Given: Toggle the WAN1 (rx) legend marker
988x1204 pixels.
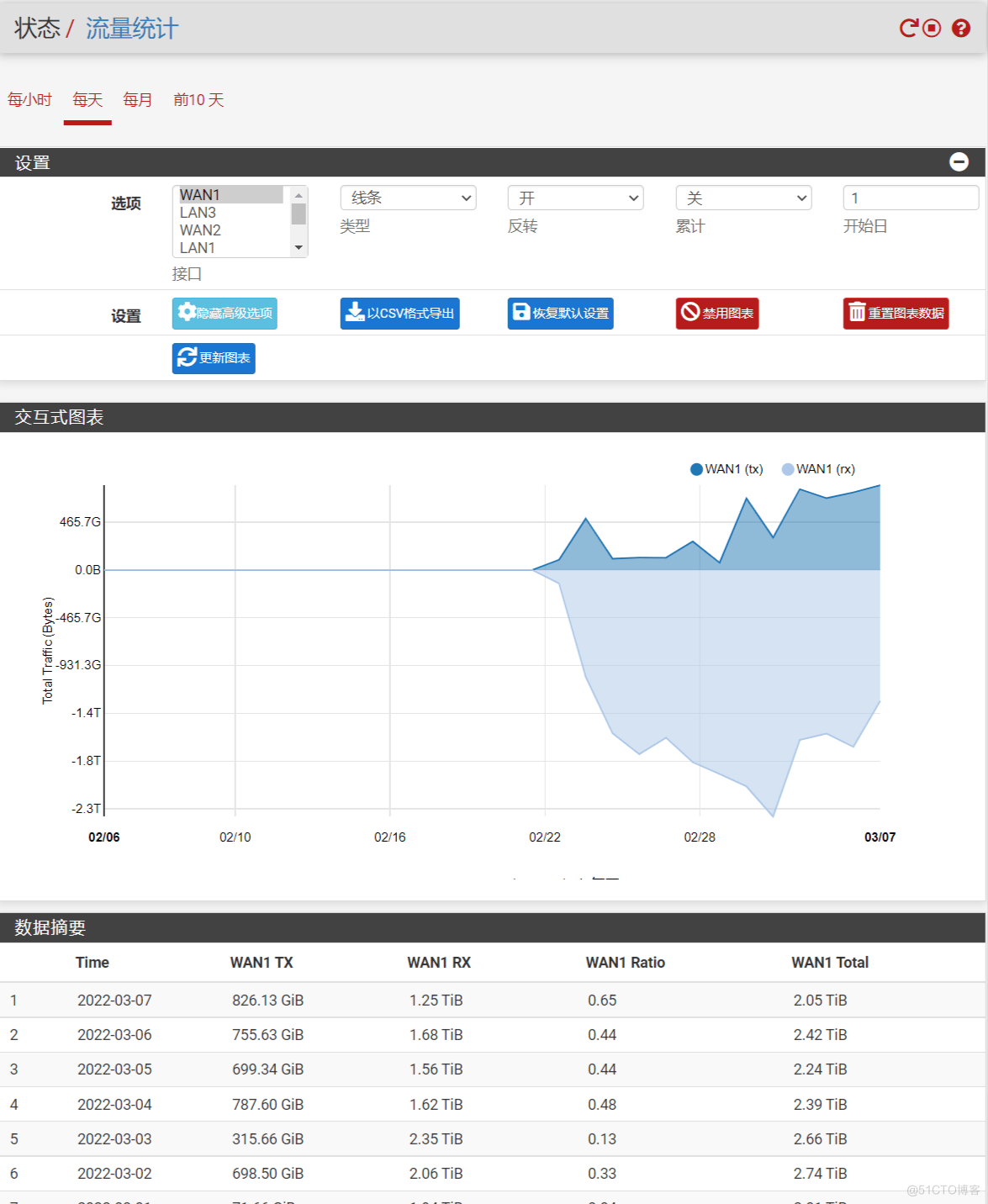Looking at the screenshot, I should point(788,469).
